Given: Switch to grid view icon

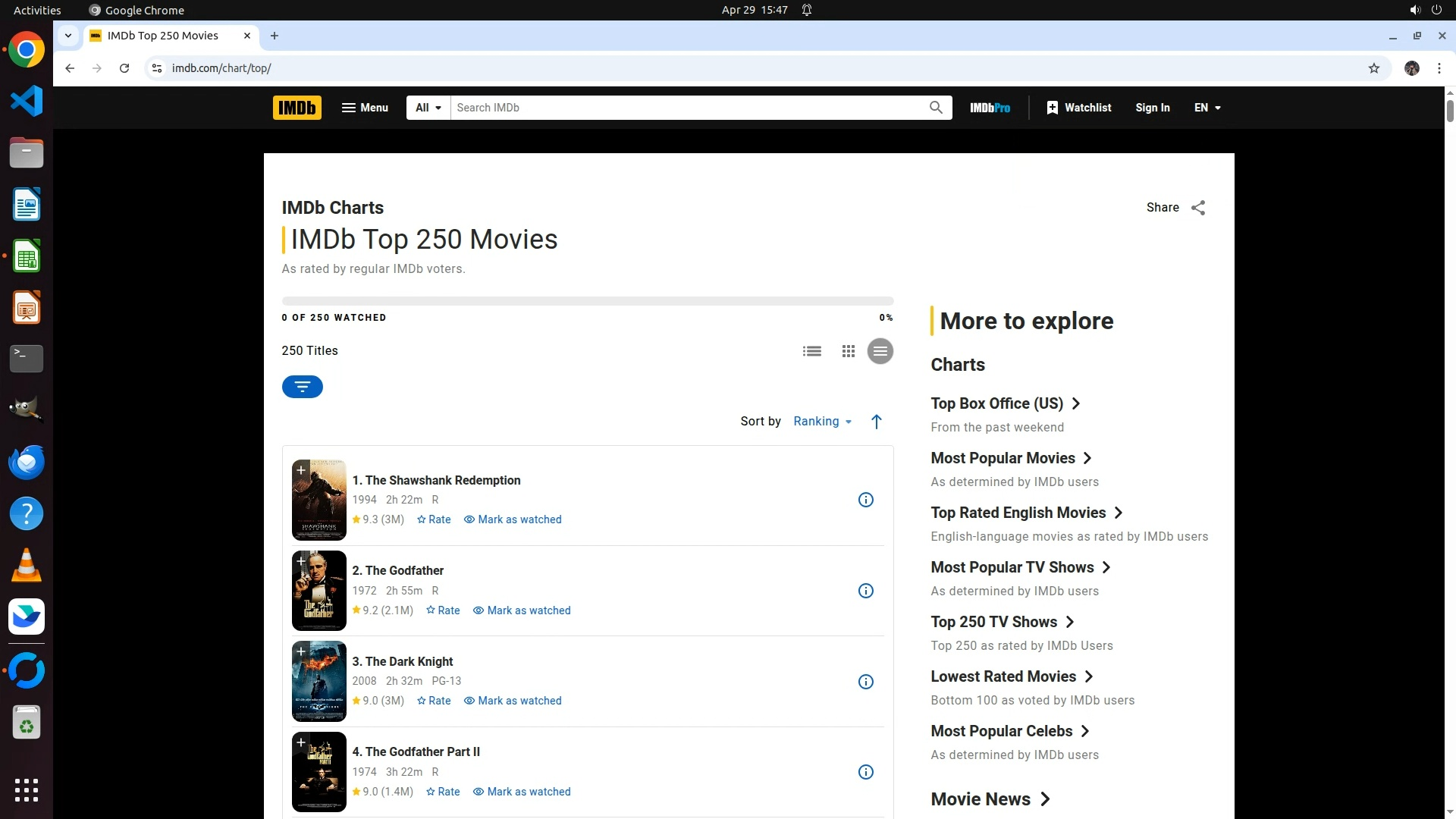Looking at the screenshot, I should [848, 351].
